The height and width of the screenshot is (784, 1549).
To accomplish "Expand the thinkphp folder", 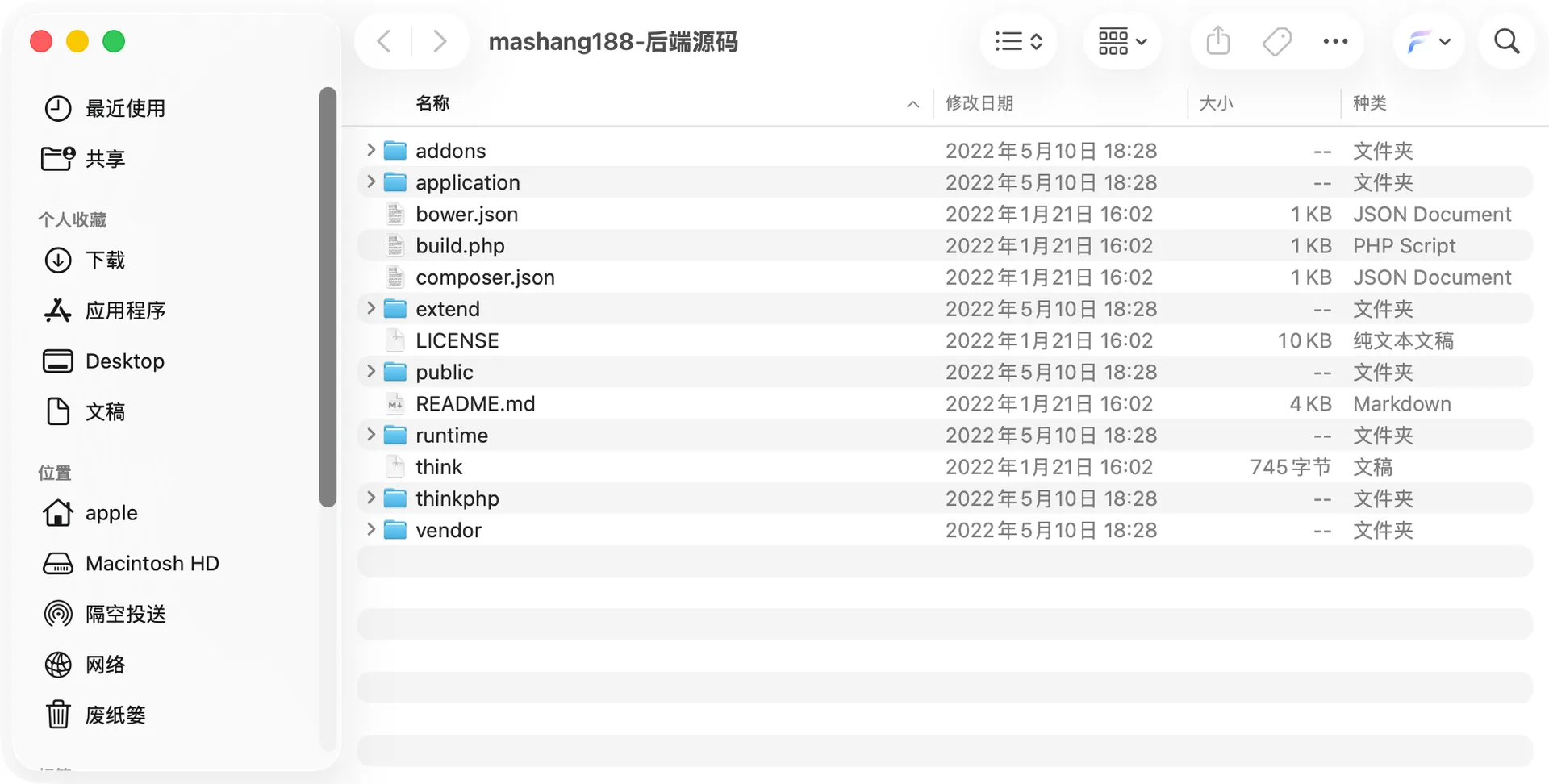I will pos(371,498).
